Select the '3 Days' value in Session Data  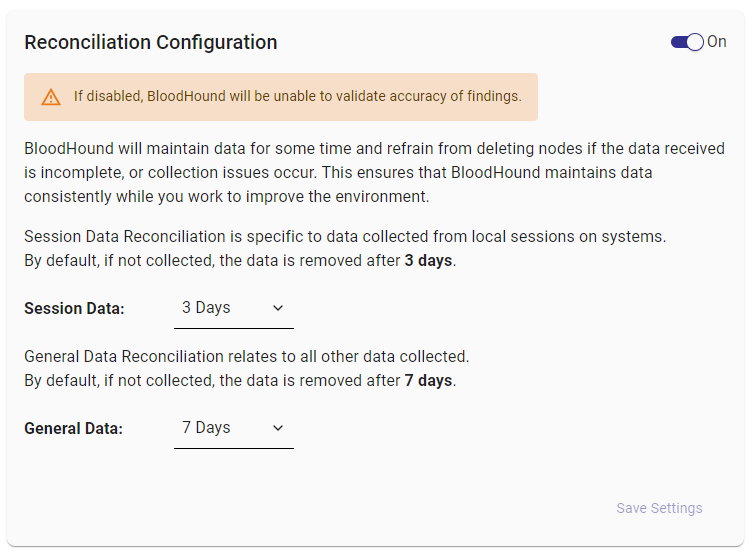tap(206, 308)
